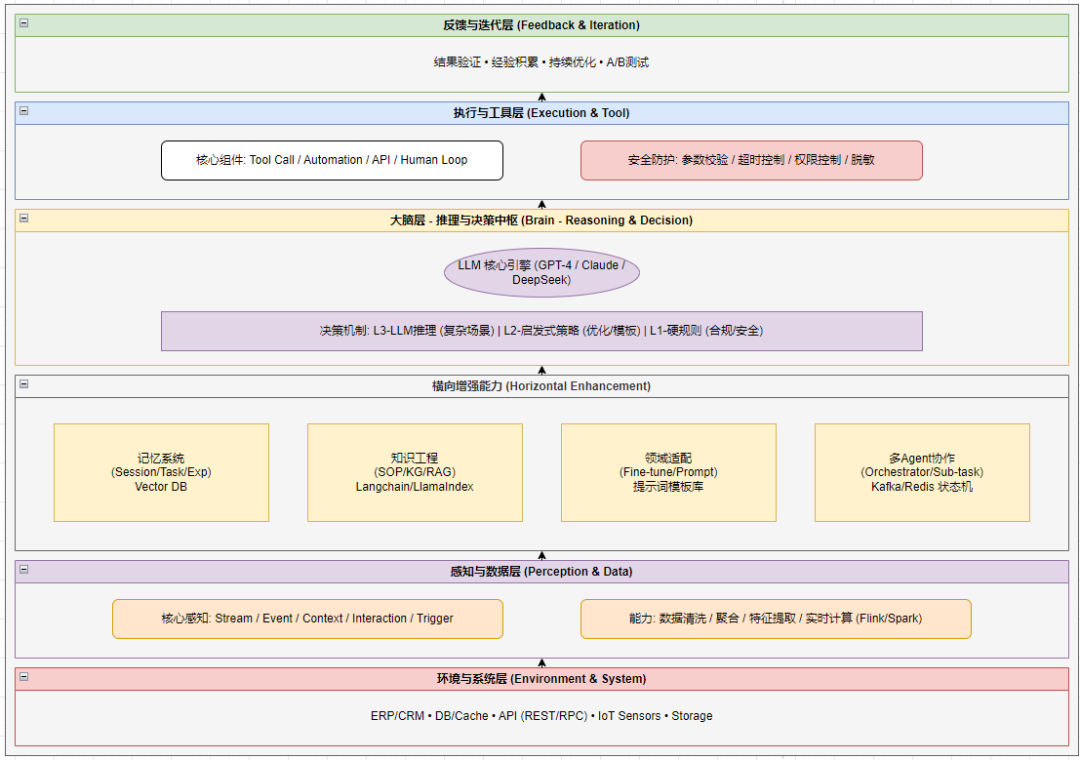Select the Stream / Event / Context perception box

(x=307, y=619)
